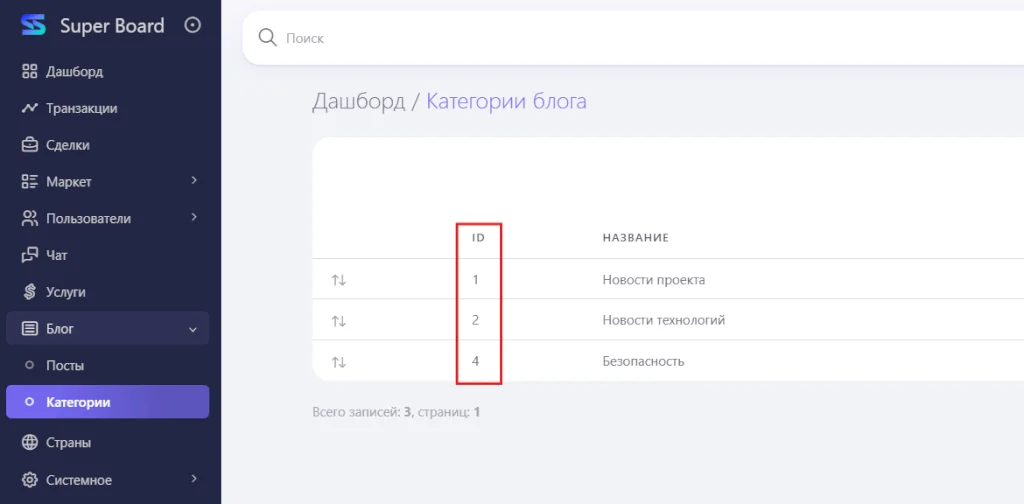Expand the Маркет submenu arrow
This screenshot has height=504, width=1024.
pyautogui.click(x=194, y=181)
